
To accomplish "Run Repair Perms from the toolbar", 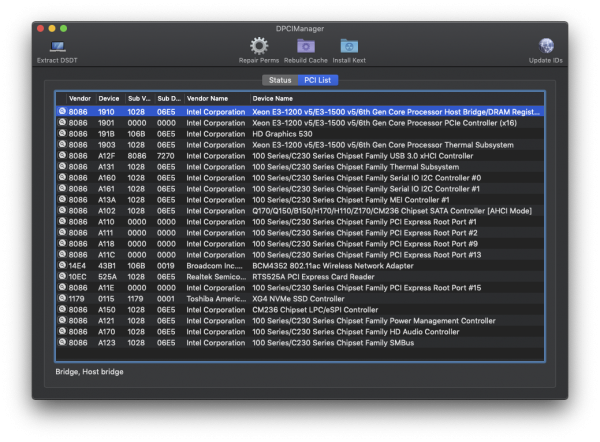I will click(x=259, y=46).
